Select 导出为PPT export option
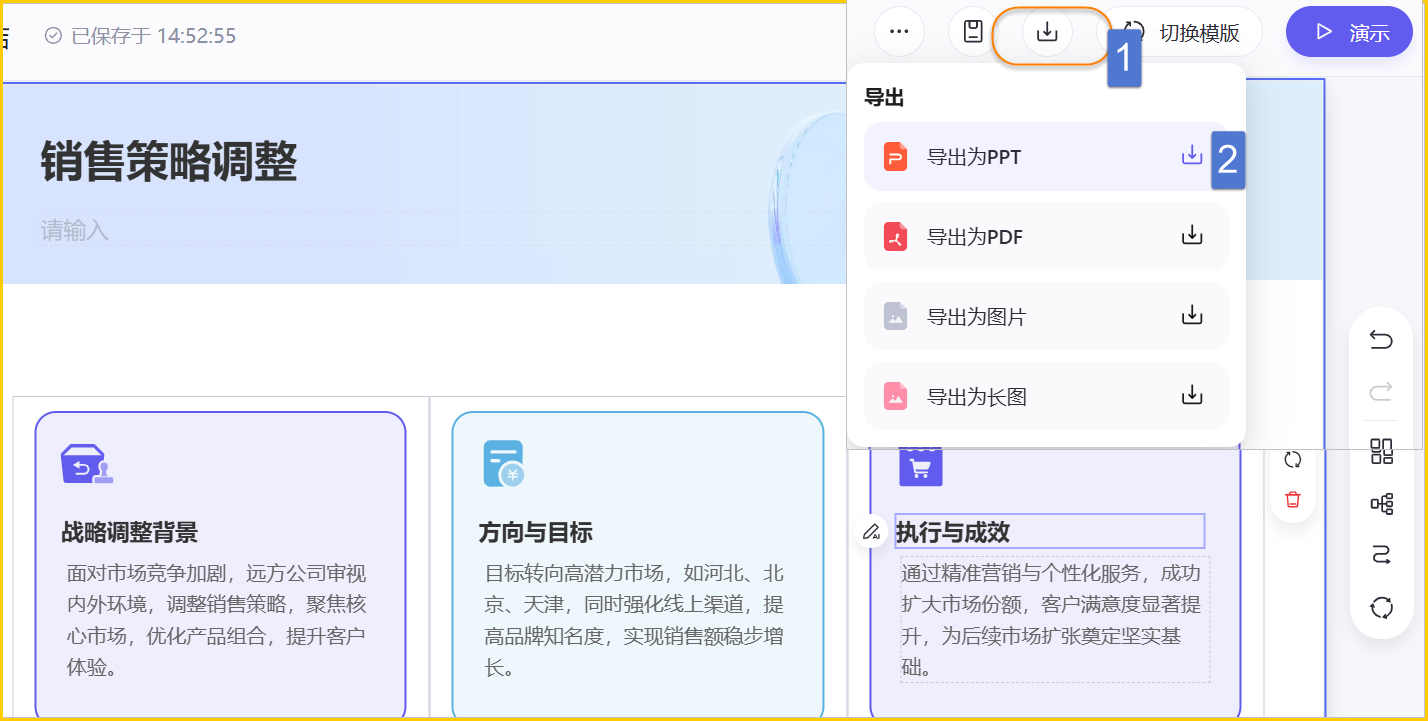The image size is (1428, 721). 1046,157
